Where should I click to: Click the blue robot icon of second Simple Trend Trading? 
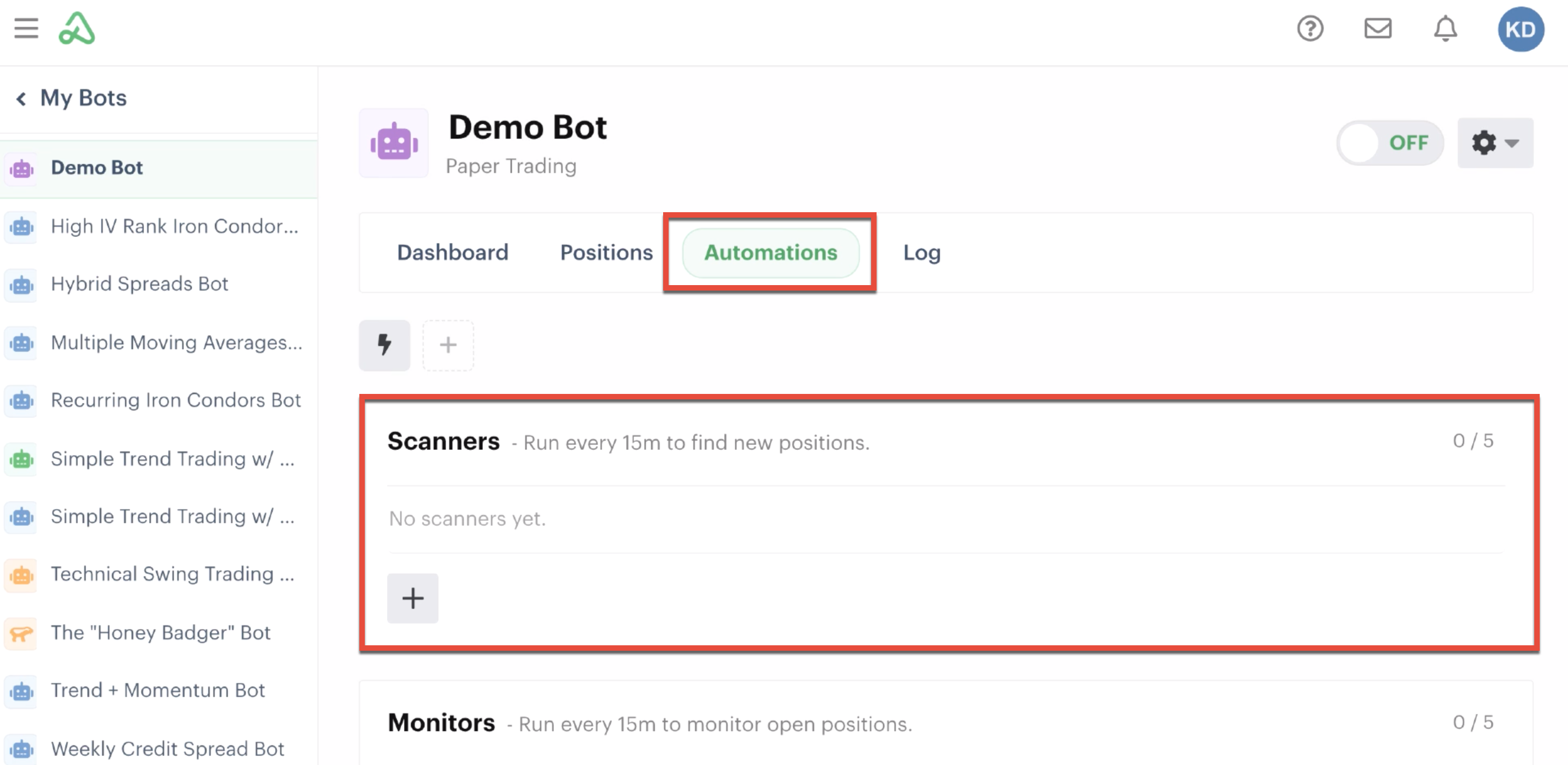tap(21, 517)
